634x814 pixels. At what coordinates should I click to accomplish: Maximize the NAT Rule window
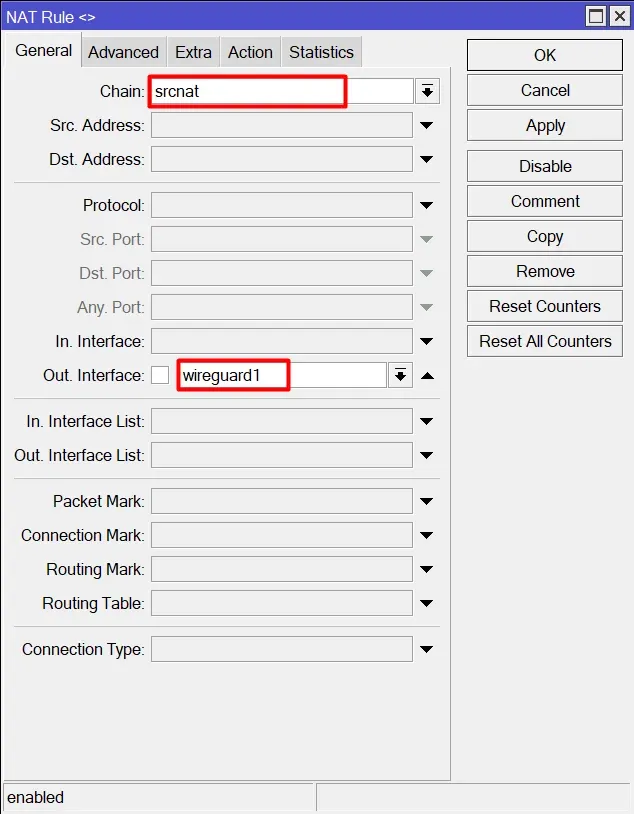click(596, 16)
